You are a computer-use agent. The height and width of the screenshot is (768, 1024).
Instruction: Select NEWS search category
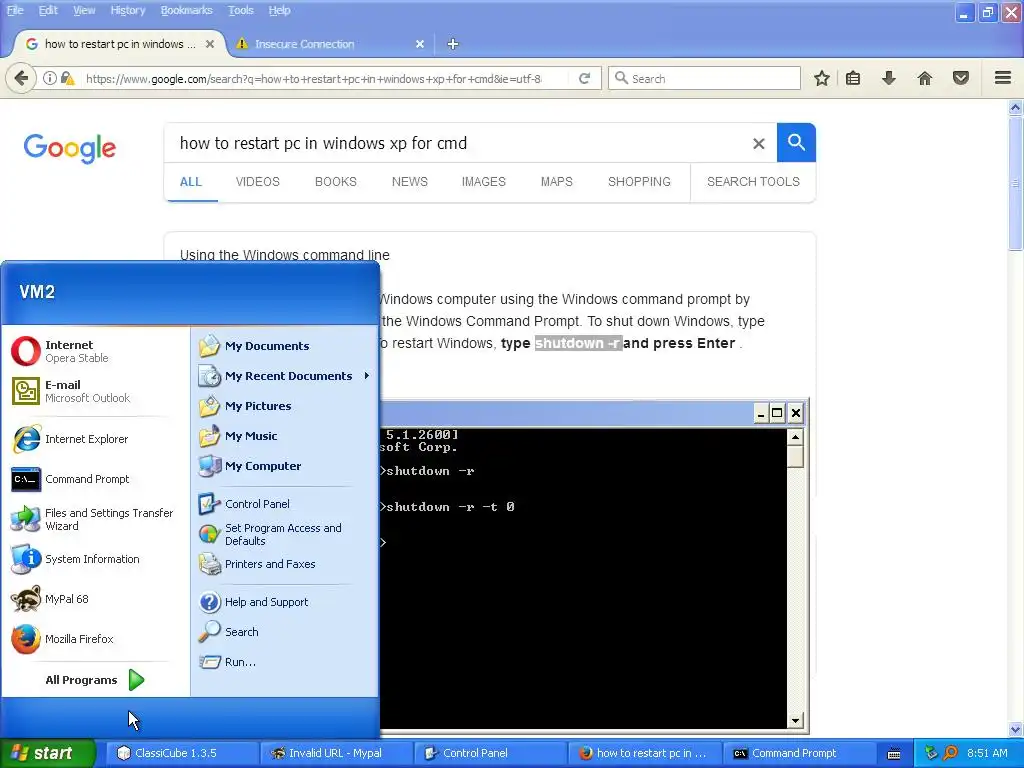coord(409,182)
